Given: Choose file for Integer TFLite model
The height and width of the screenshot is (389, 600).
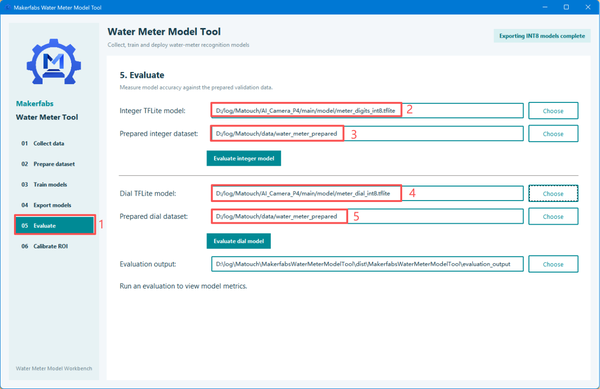Looking at the screenshot, I should click(553, 111).
